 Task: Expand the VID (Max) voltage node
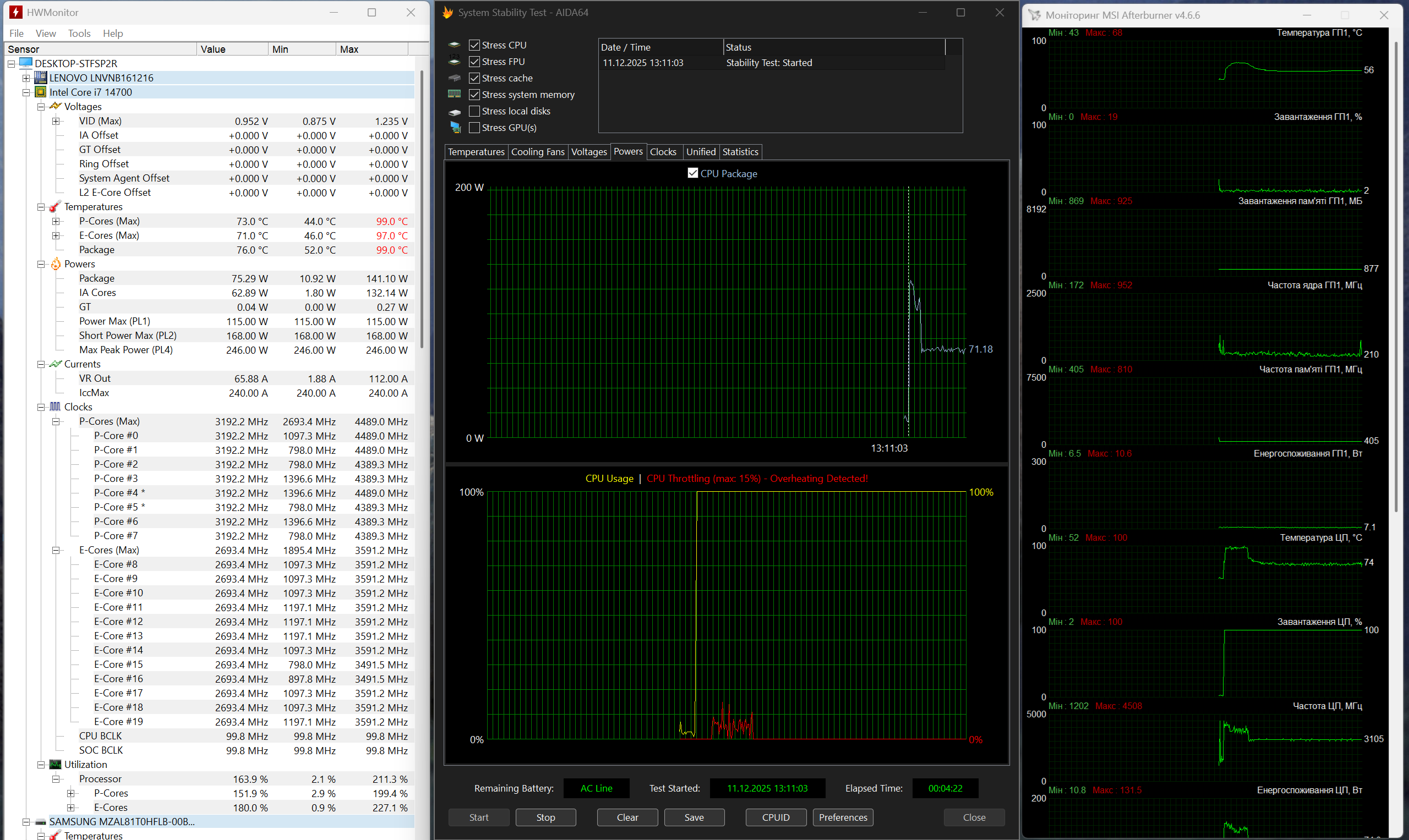[x=56, y=121]
